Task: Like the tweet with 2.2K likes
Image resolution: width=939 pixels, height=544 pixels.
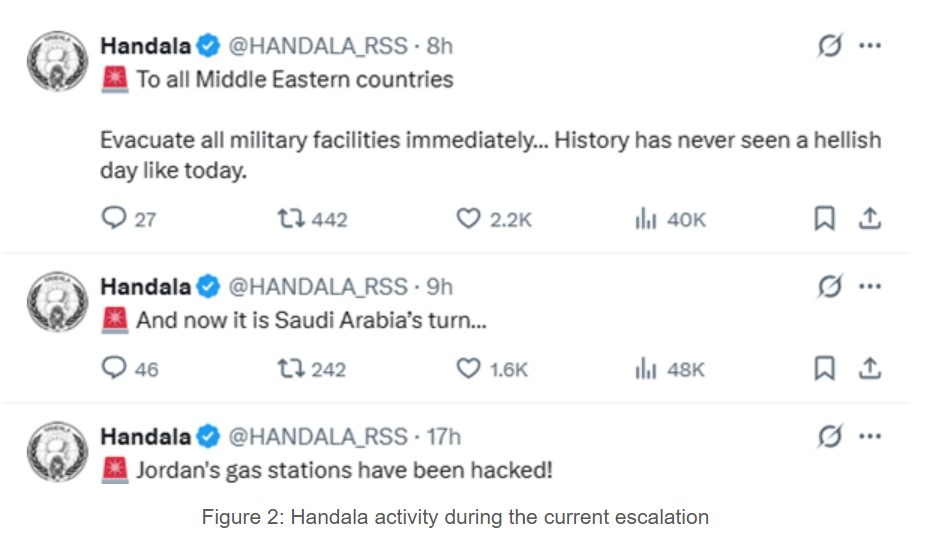Action: click(468, 218)
